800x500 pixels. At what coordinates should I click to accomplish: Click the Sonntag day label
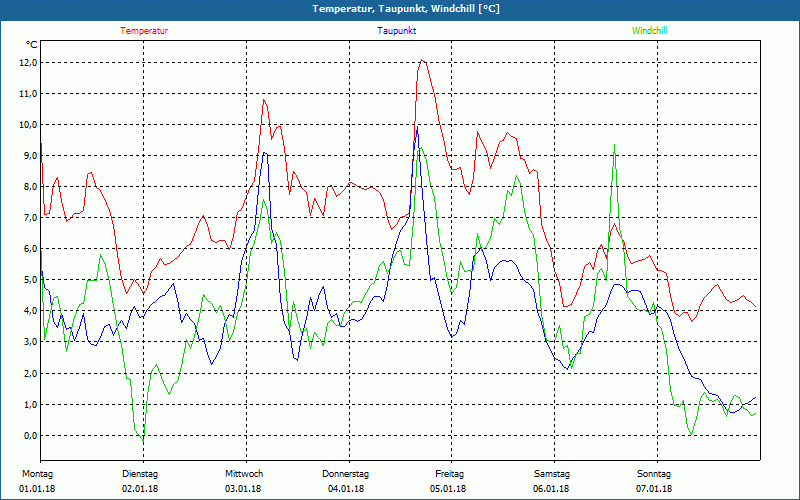(x=654, y=474)
